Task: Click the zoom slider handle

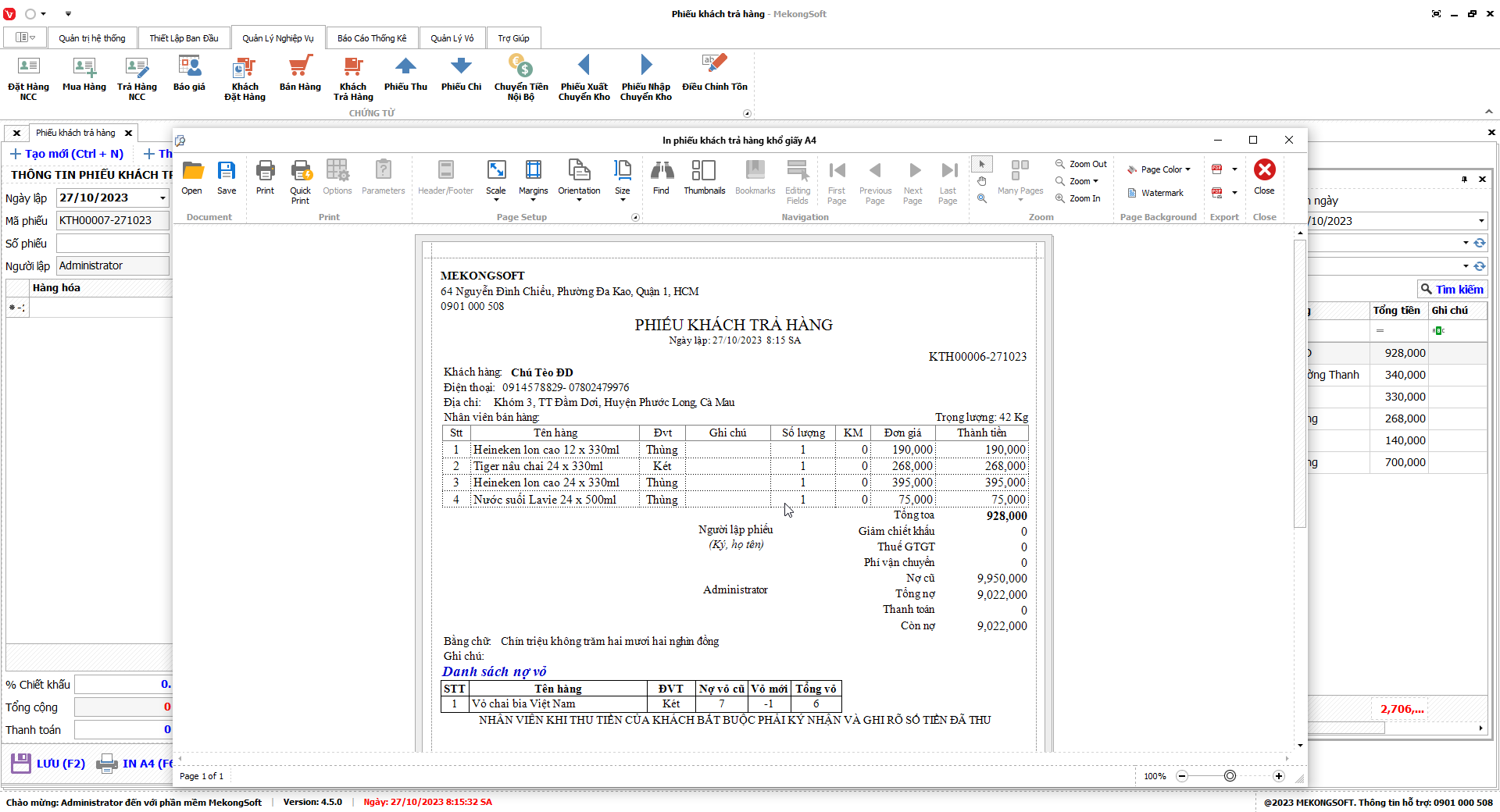Action: click(1230, 776)
